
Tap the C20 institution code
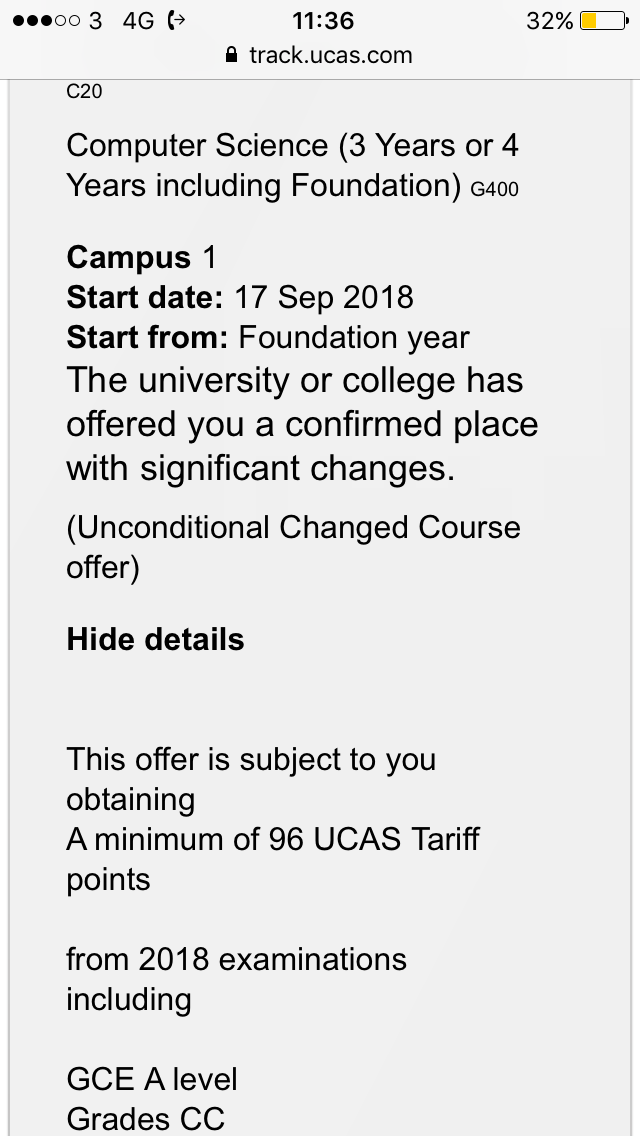pyautogui.click(x=84, y=91)
